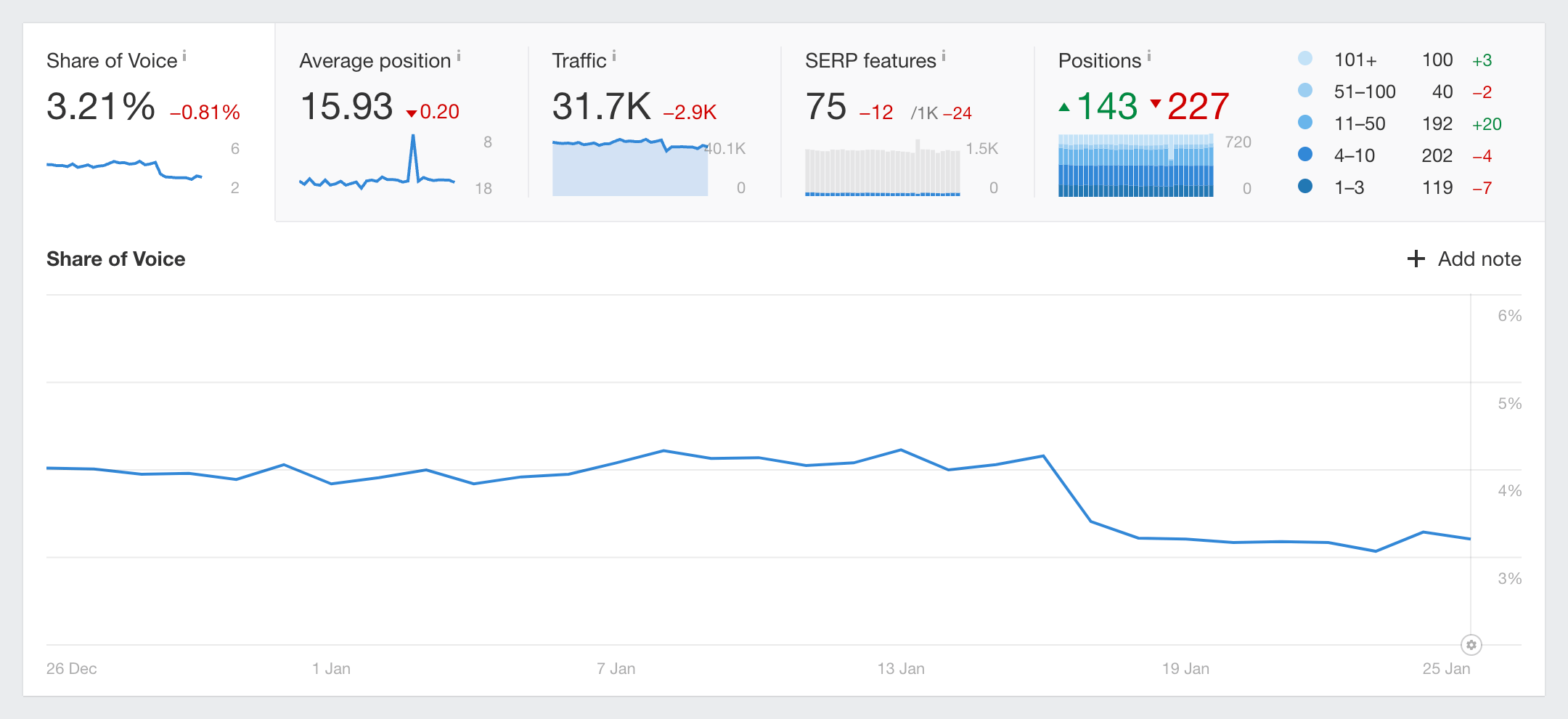
Task: Open the SERP features tab
Action: [x=907, y=121]
